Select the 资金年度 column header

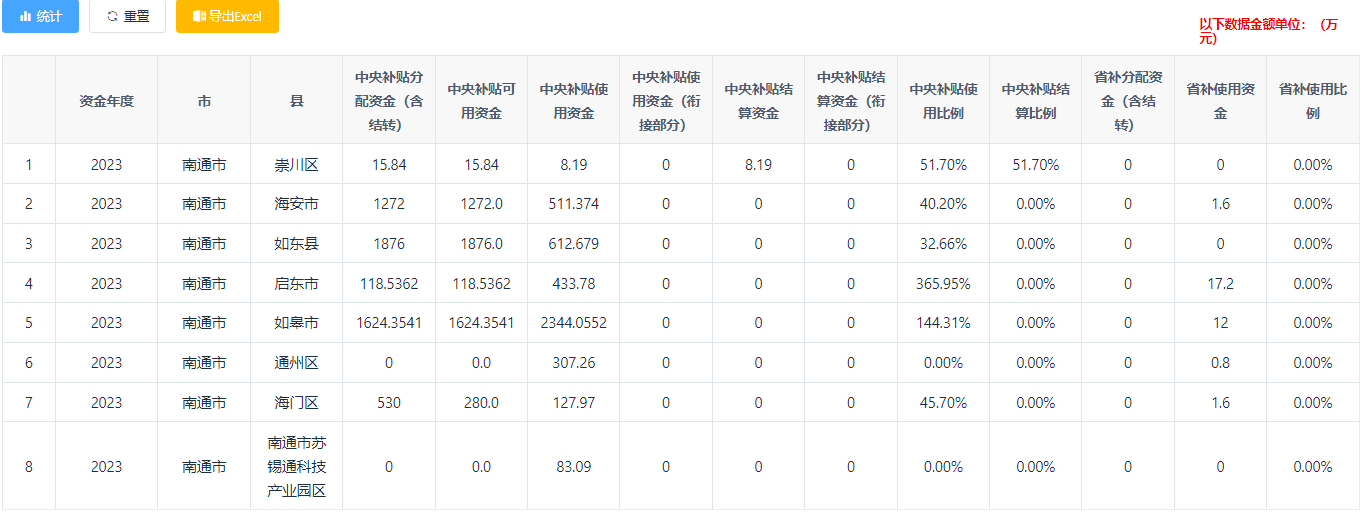point(106,101)
